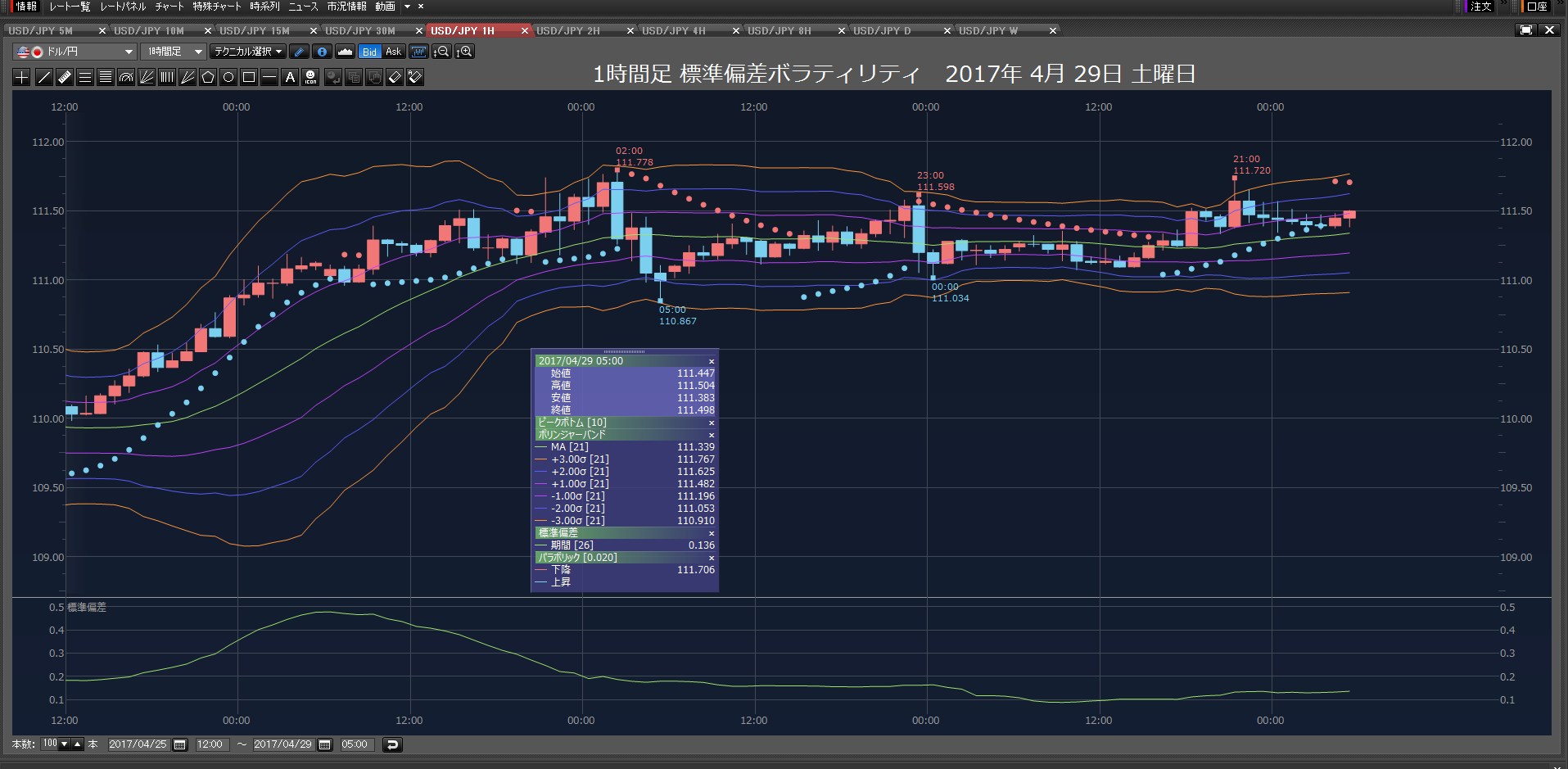The width and height of the screenshot is (1568, 769).
Task: Select the horizontal line tool
Action: [x=269, y=77]
